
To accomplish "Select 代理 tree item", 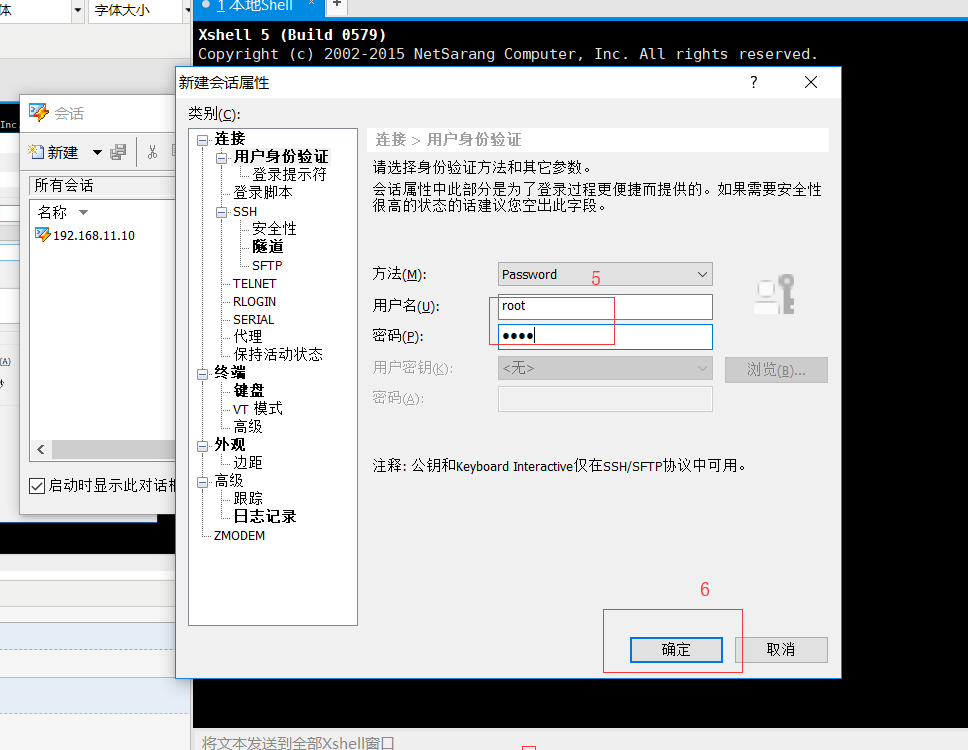I will point(248,336).
